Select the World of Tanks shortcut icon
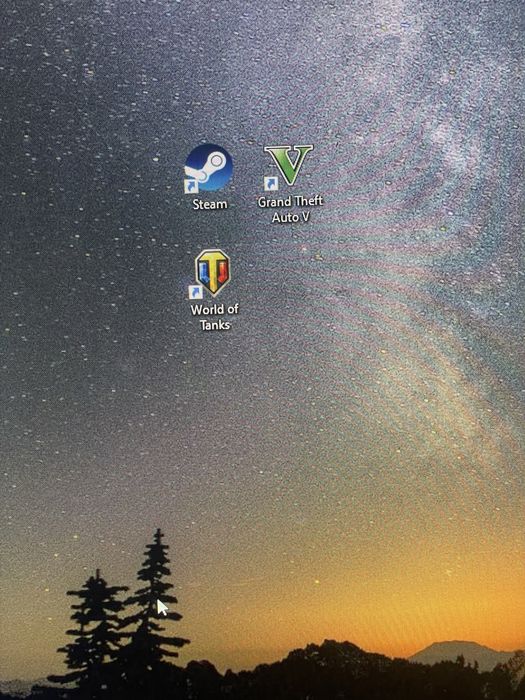 pyautogui.click(x=212, y=273)
